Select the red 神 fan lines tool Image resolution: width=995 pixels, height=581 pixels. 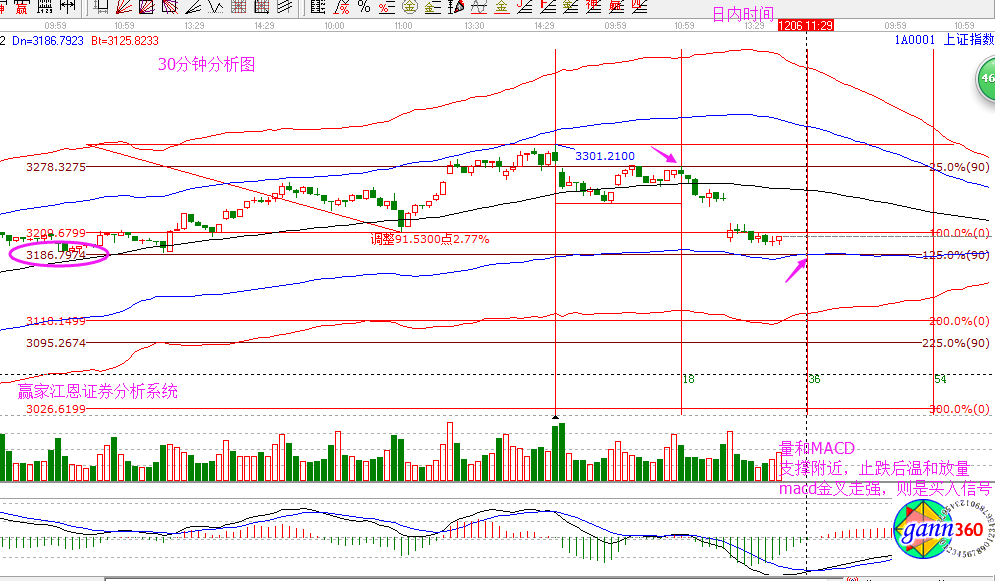593,7
